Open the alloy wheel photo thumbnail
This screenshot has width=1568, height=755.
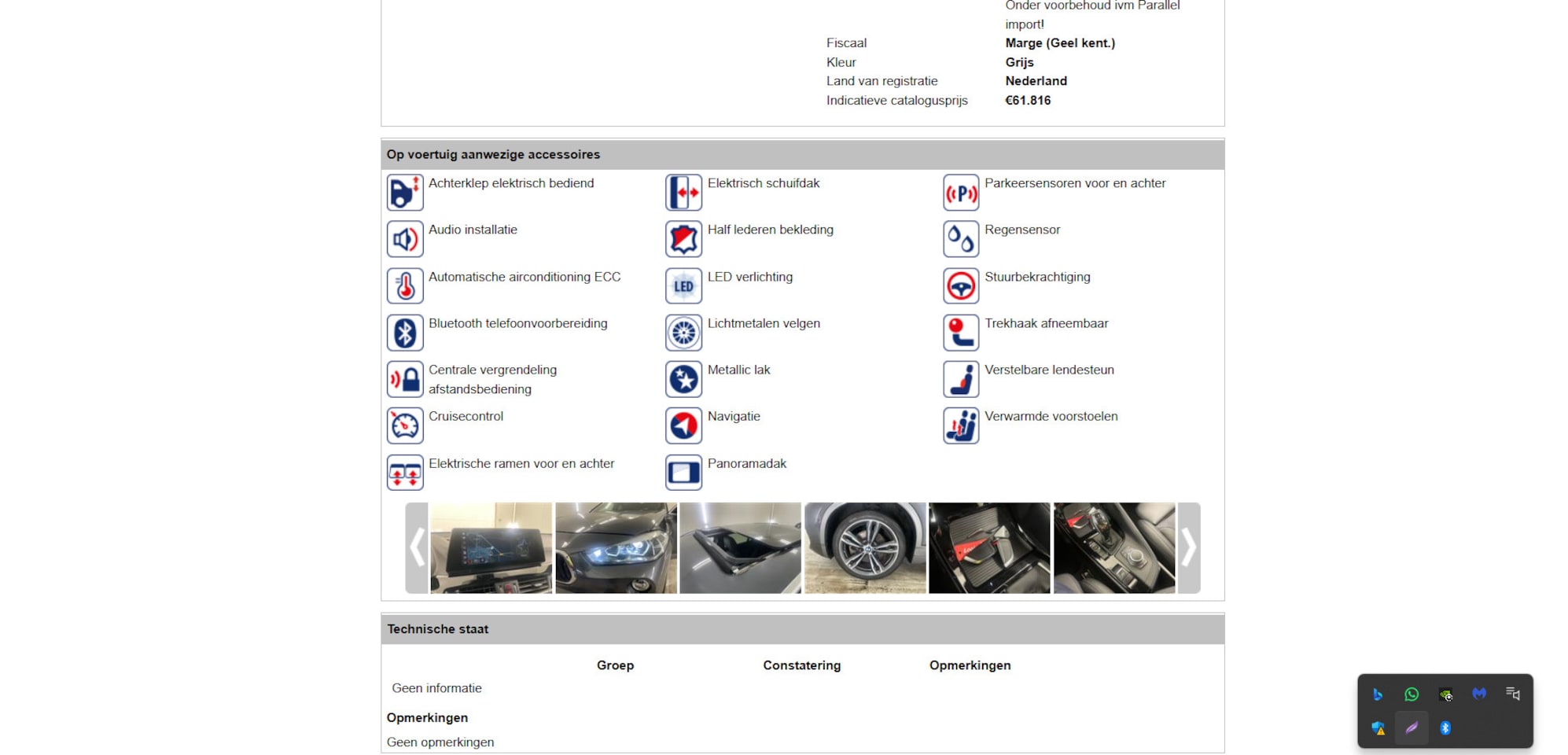(865, 547)
